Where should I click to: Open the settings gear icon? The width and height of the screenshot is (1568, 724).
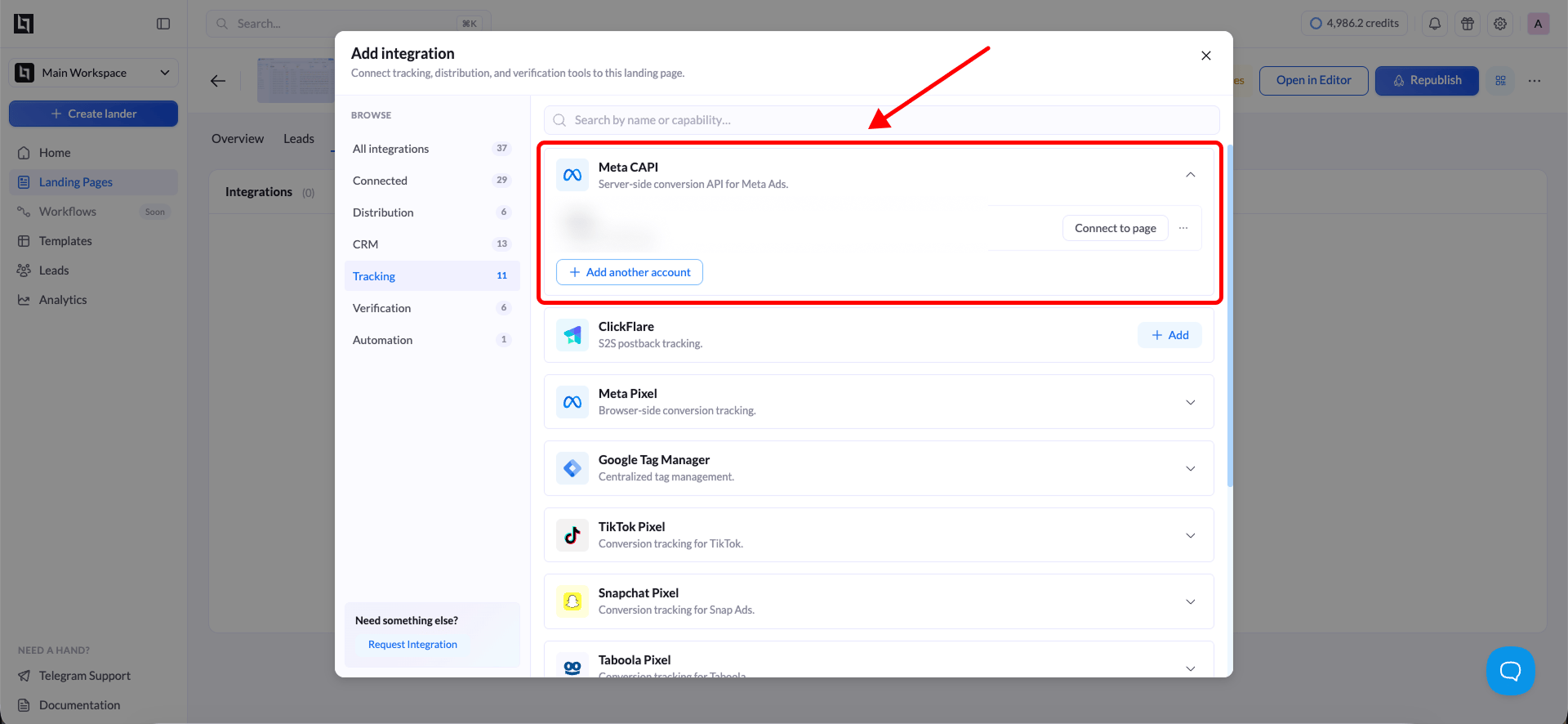[1500, 24]
